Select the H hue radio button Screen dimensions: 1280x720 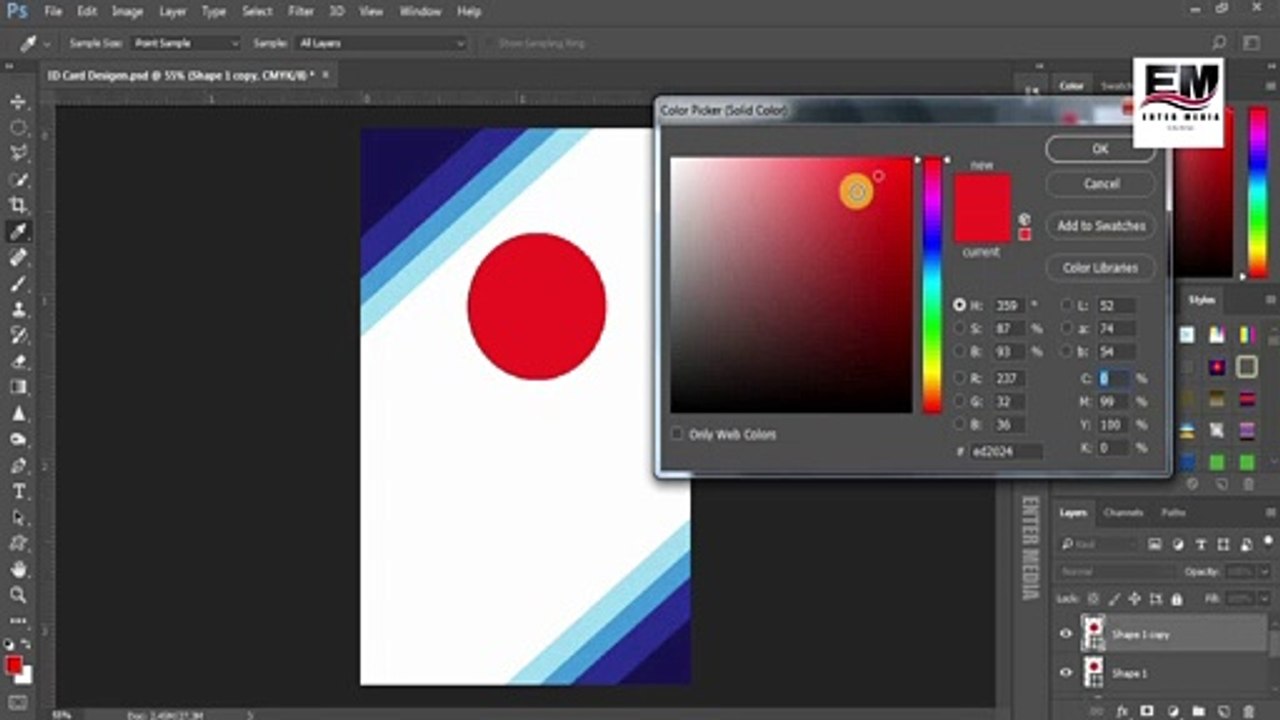[x=960, y=305]
